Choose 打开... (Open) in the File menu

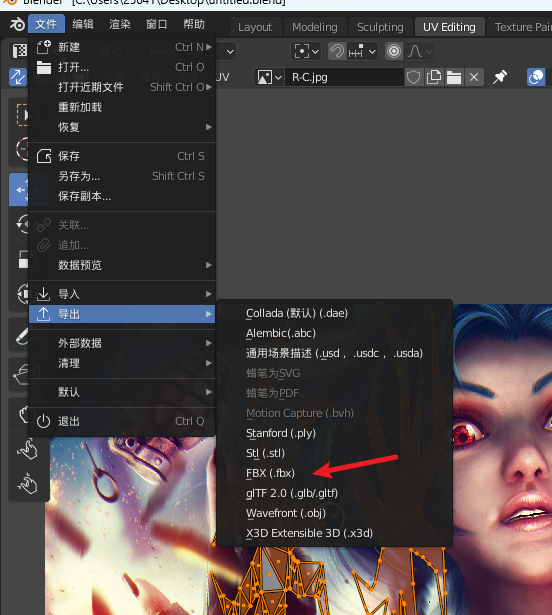pyautogui.click(x=122, y=67)
